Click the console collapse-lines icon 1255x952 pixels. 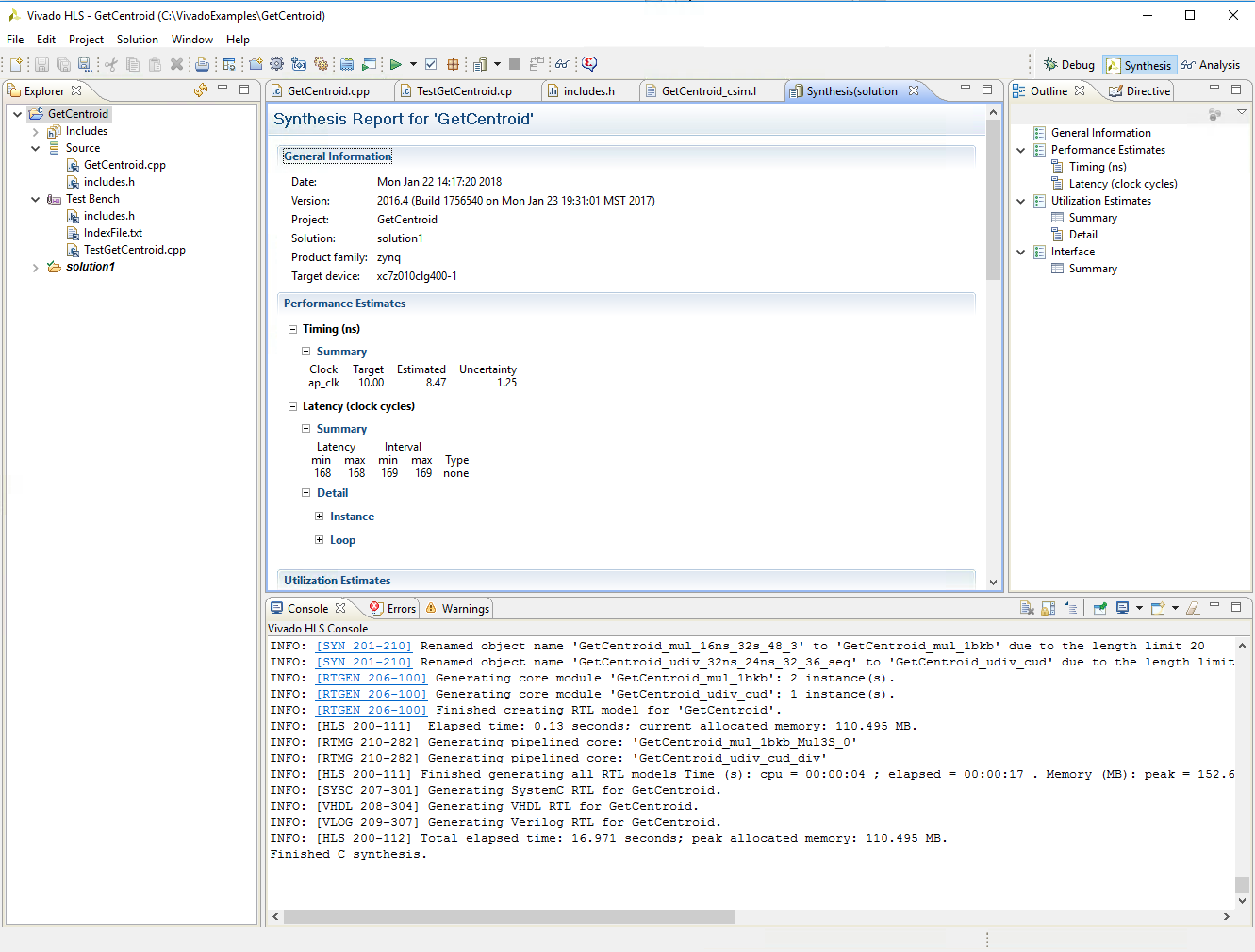[x=1071, y=608]
